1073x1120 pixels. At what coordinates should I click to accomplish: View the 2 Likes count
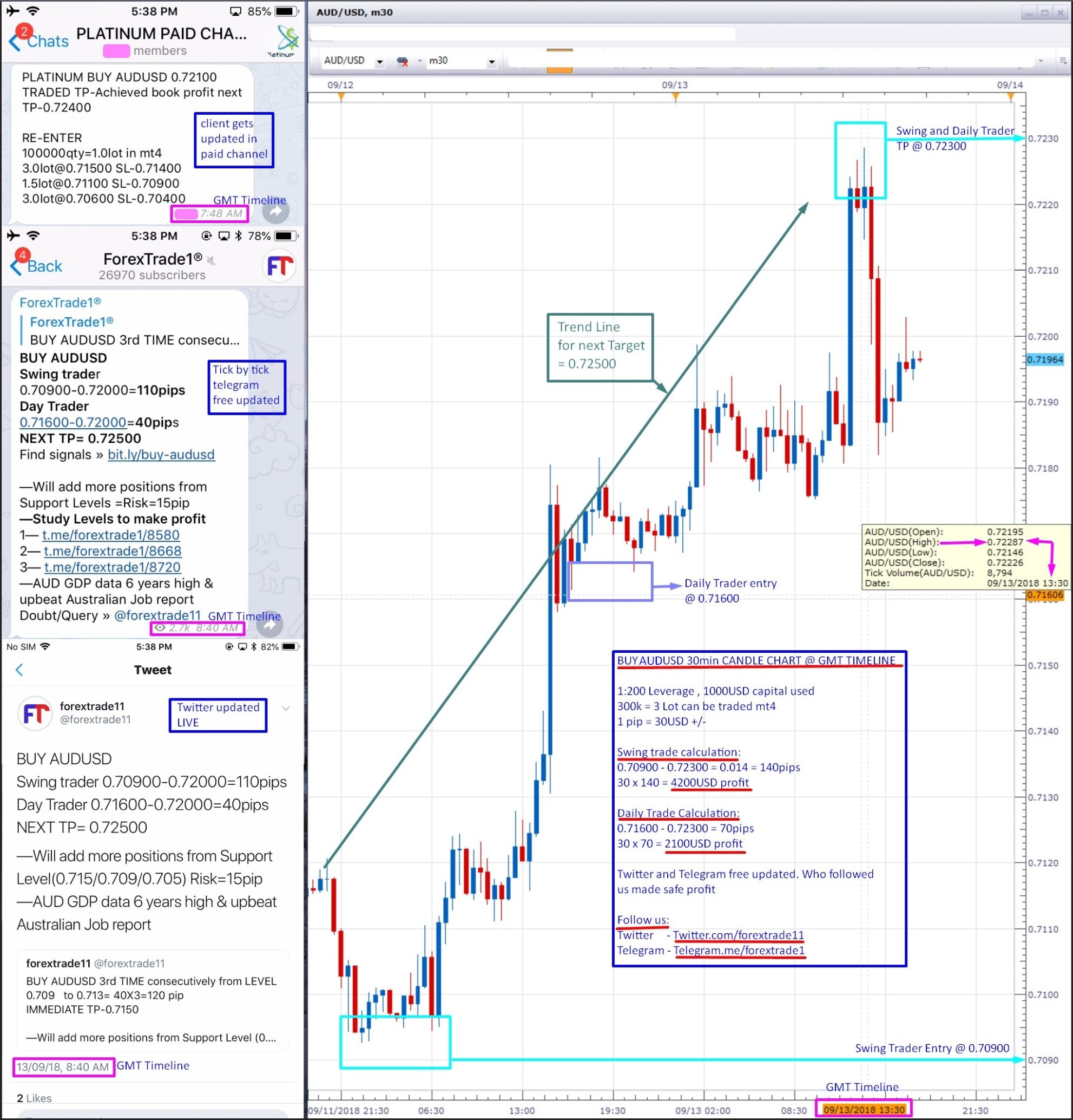pos(34,1098)
